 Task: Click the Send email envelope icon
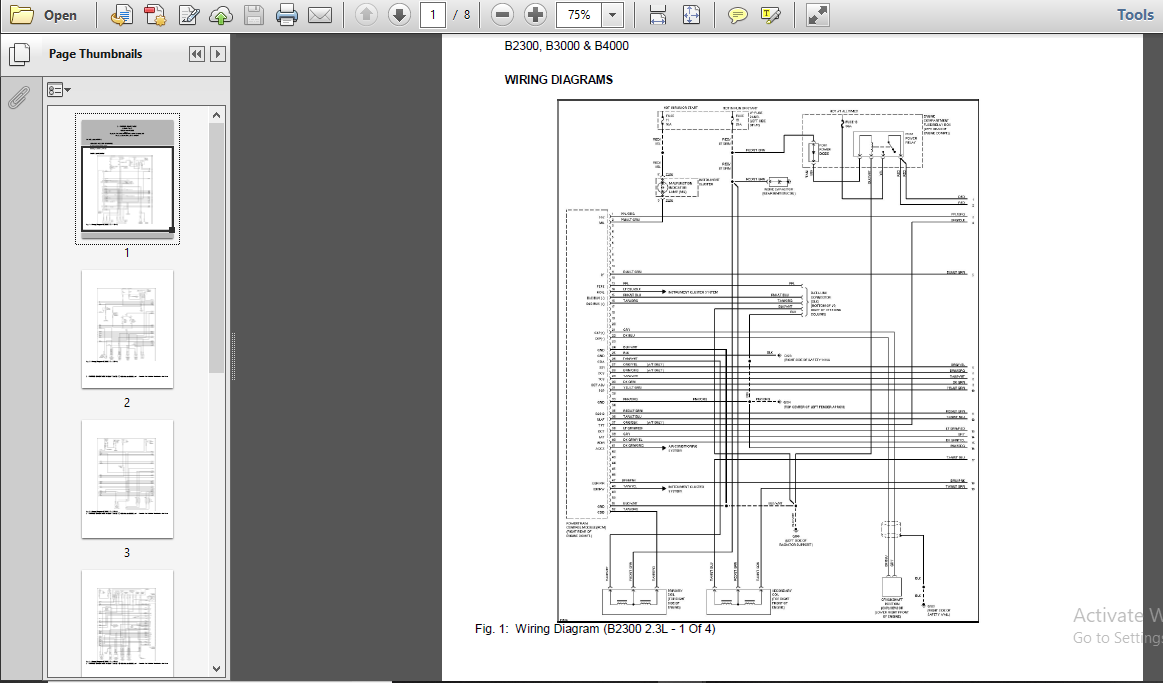(320, 15)
